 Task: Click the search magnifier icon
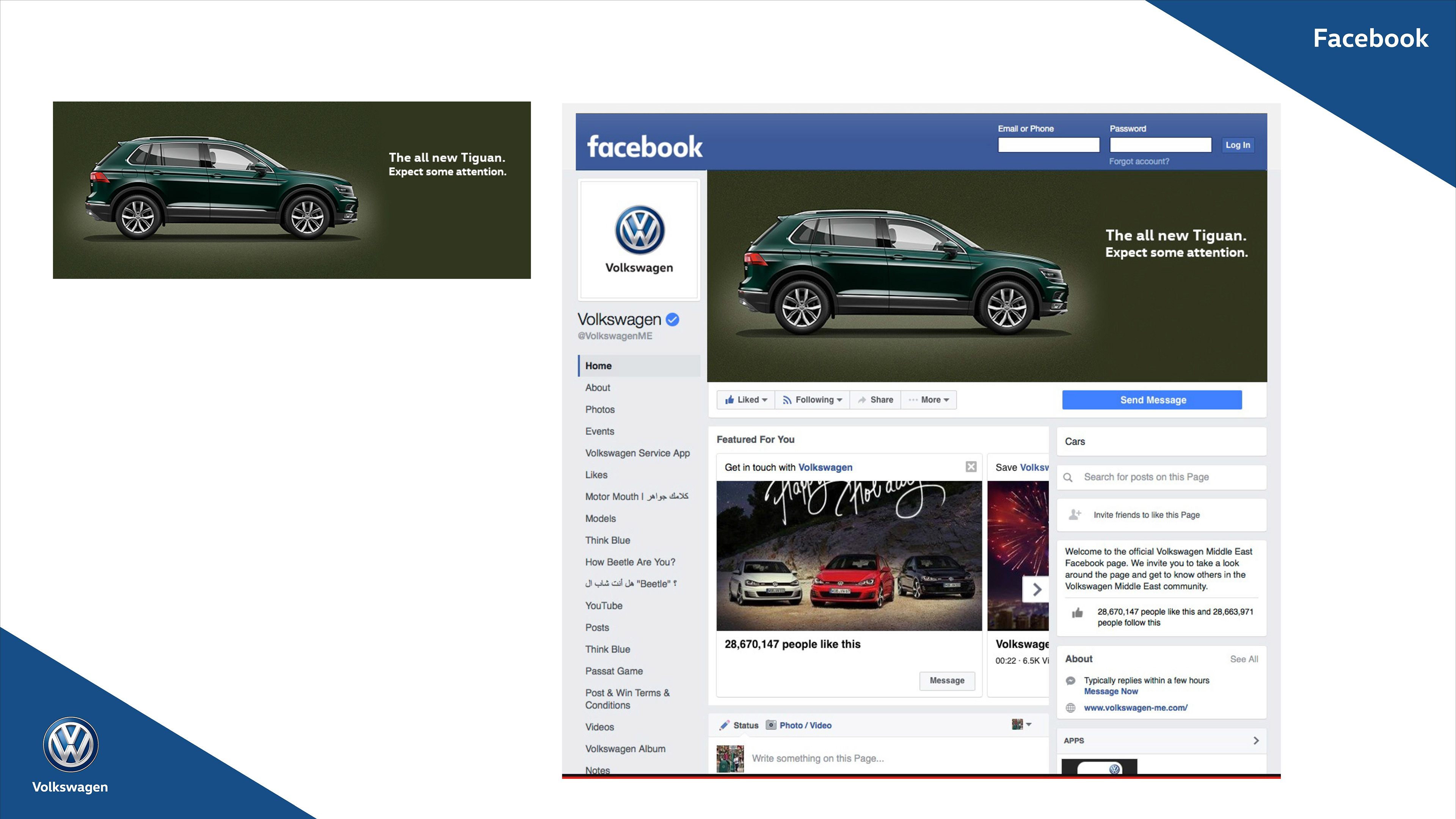pos(1068,478)
